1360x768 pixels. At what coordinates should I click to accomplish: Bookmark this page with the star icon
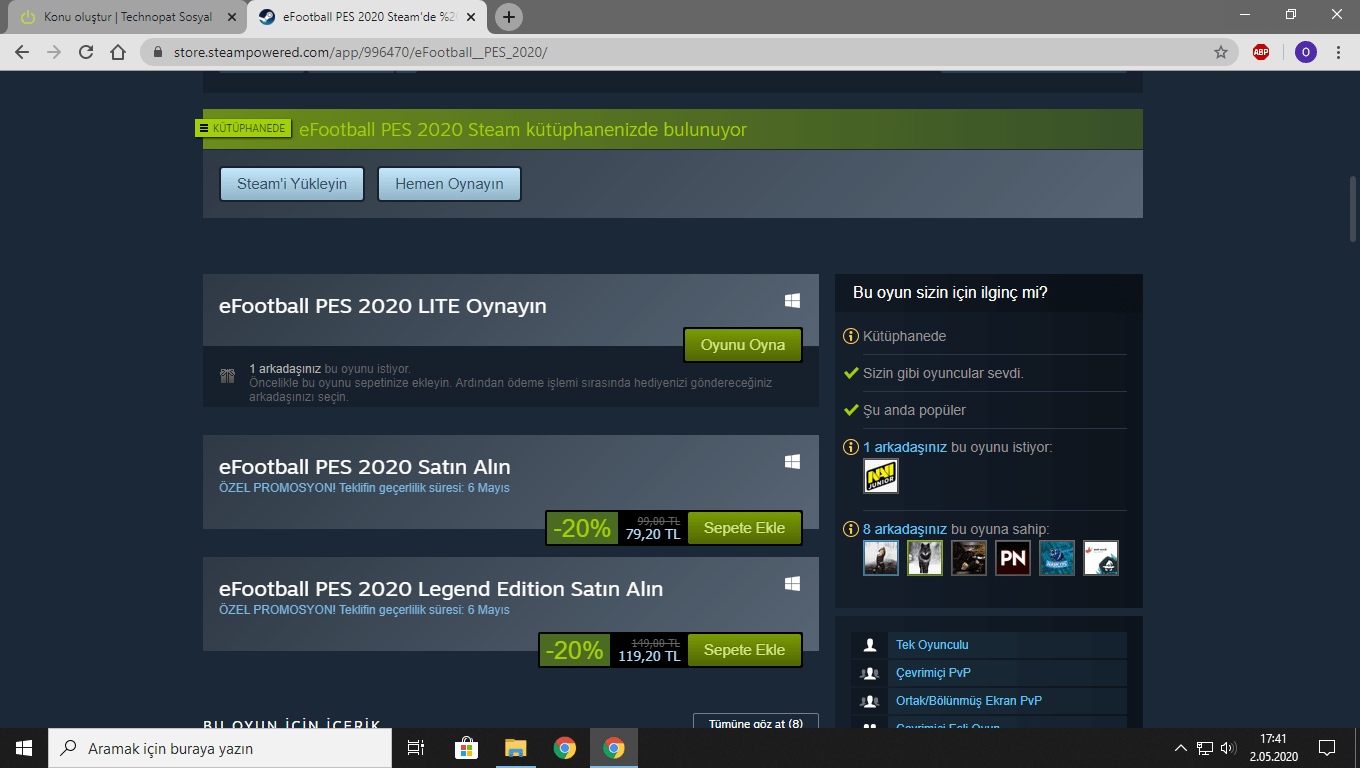1220,52
